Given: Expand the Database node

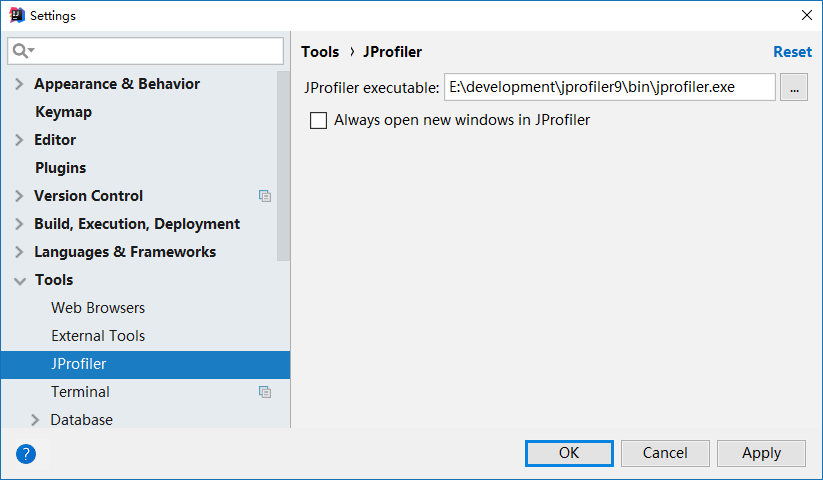Looking at the screenshot, I should click(36, 420).
